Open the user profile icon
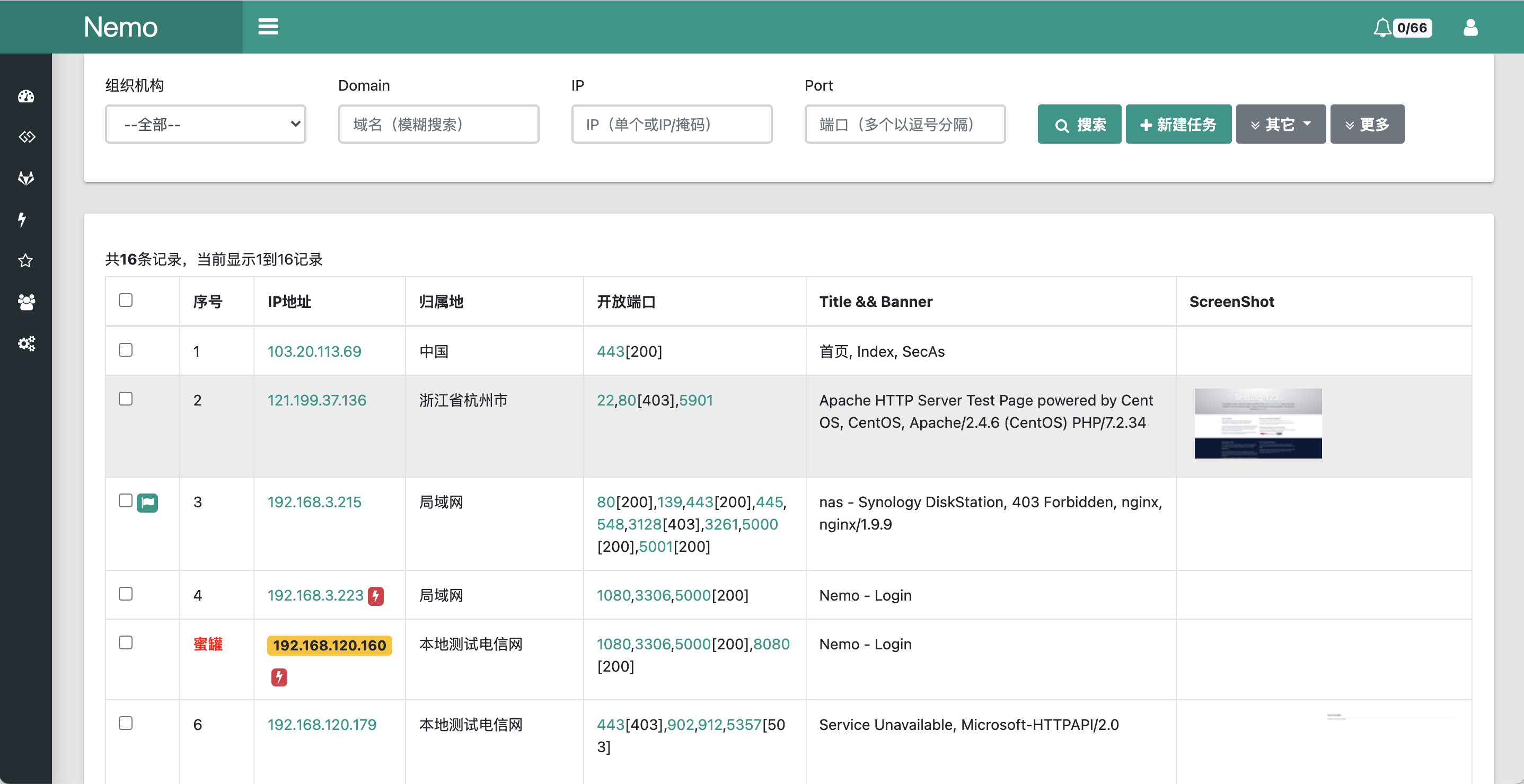The width and height of the screenshot is (1524, 784). click(1470, 27)
